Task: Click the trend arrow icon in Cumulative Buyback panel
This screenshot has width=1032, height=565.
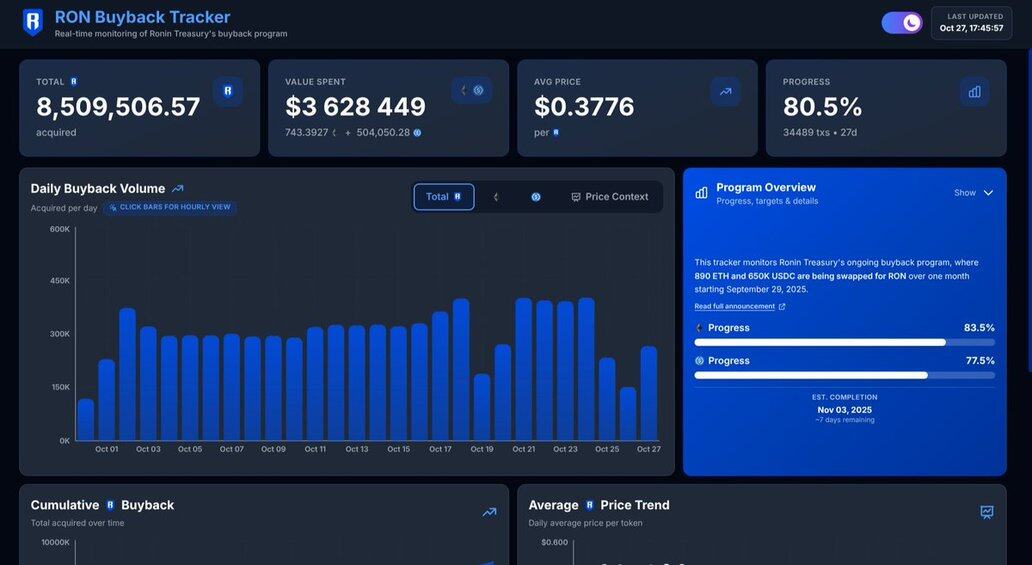Action: [489, 512]
